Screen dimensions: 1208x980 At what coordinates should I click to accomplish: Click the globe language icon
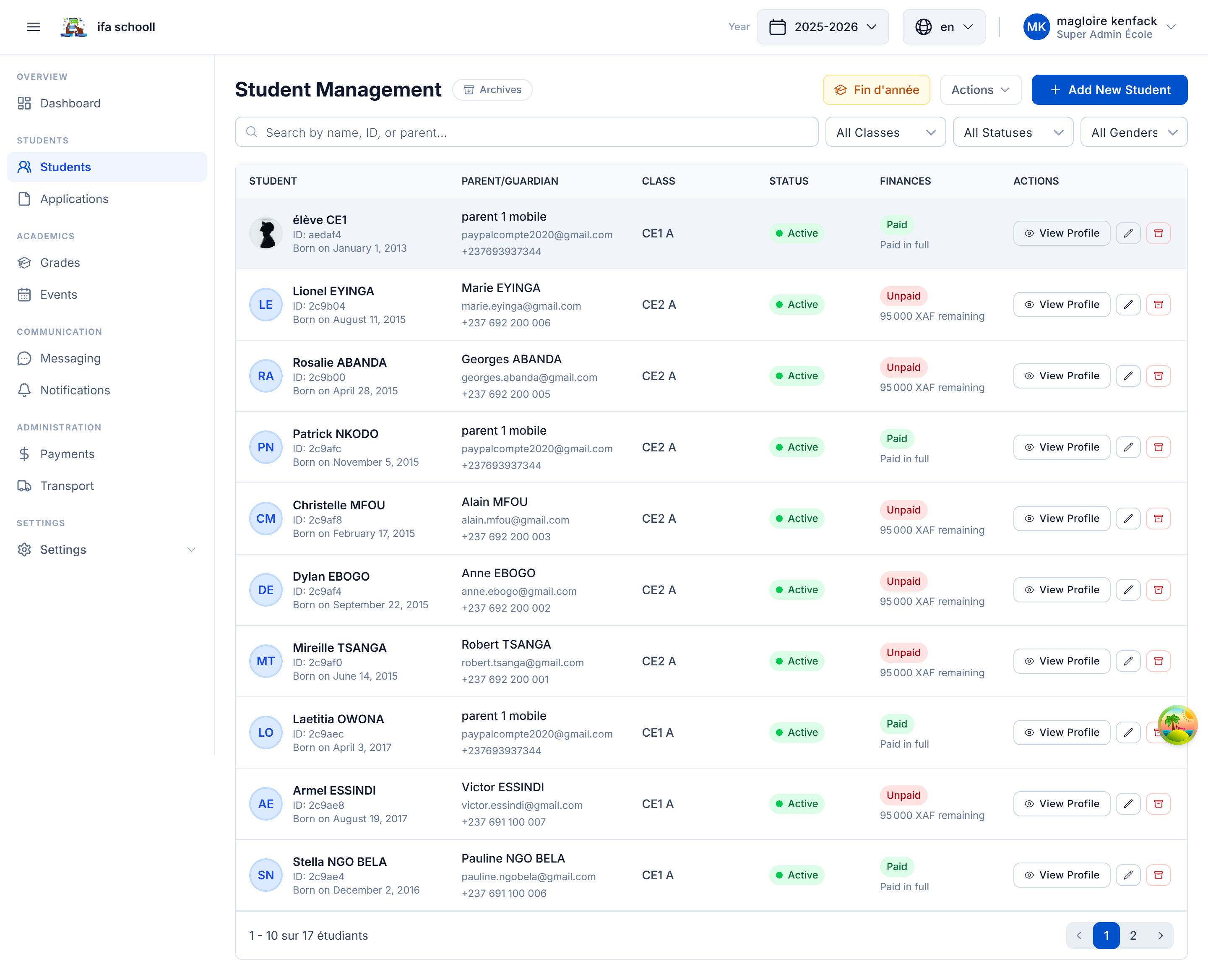924,26
